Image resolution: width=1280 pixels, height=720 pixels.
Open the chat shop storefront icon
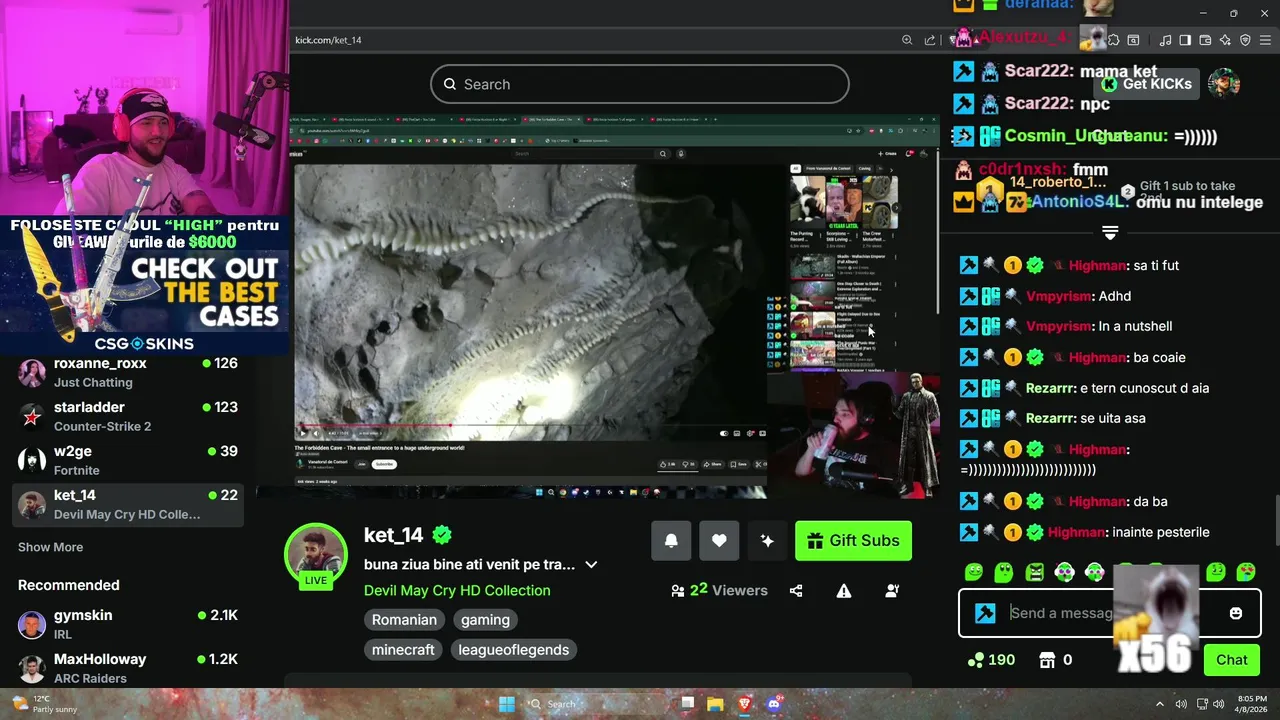[1047, 660]
